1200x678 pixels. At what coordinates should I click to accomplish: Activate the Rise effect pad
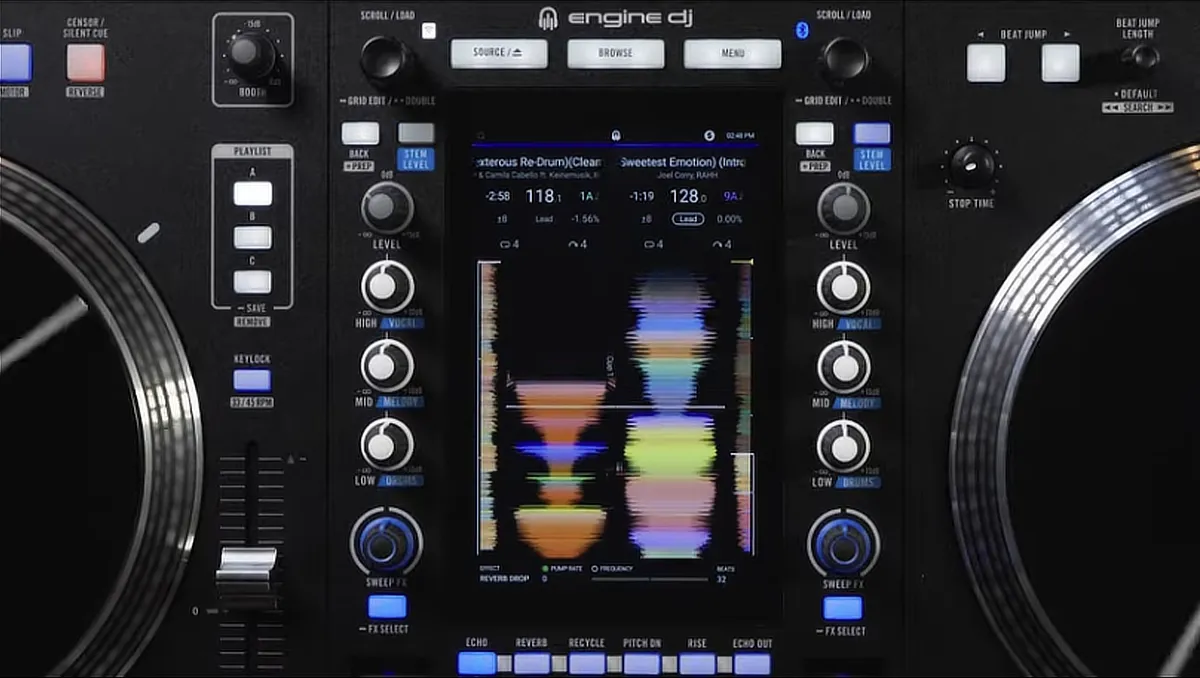click(697, 663)
